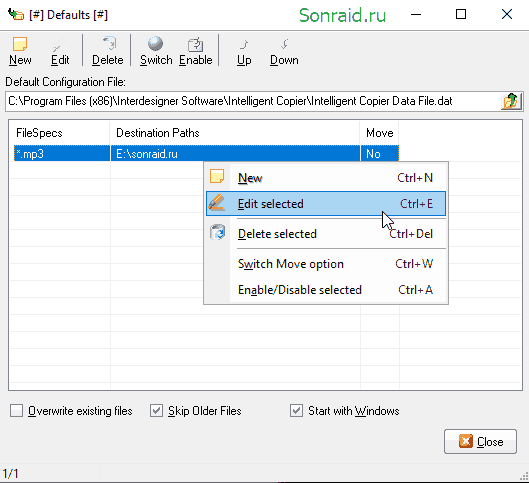Click the FileSpecs column header
The image size is (529, 483).
click(x=59, y=133)
